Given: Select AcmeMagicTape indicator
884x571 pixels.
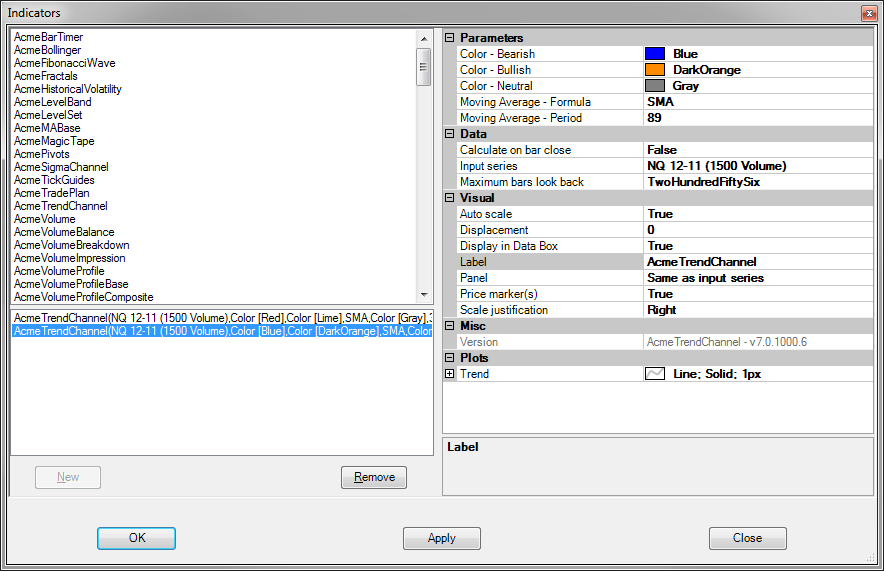Looking at the screenshot, I should pos(54,141).
